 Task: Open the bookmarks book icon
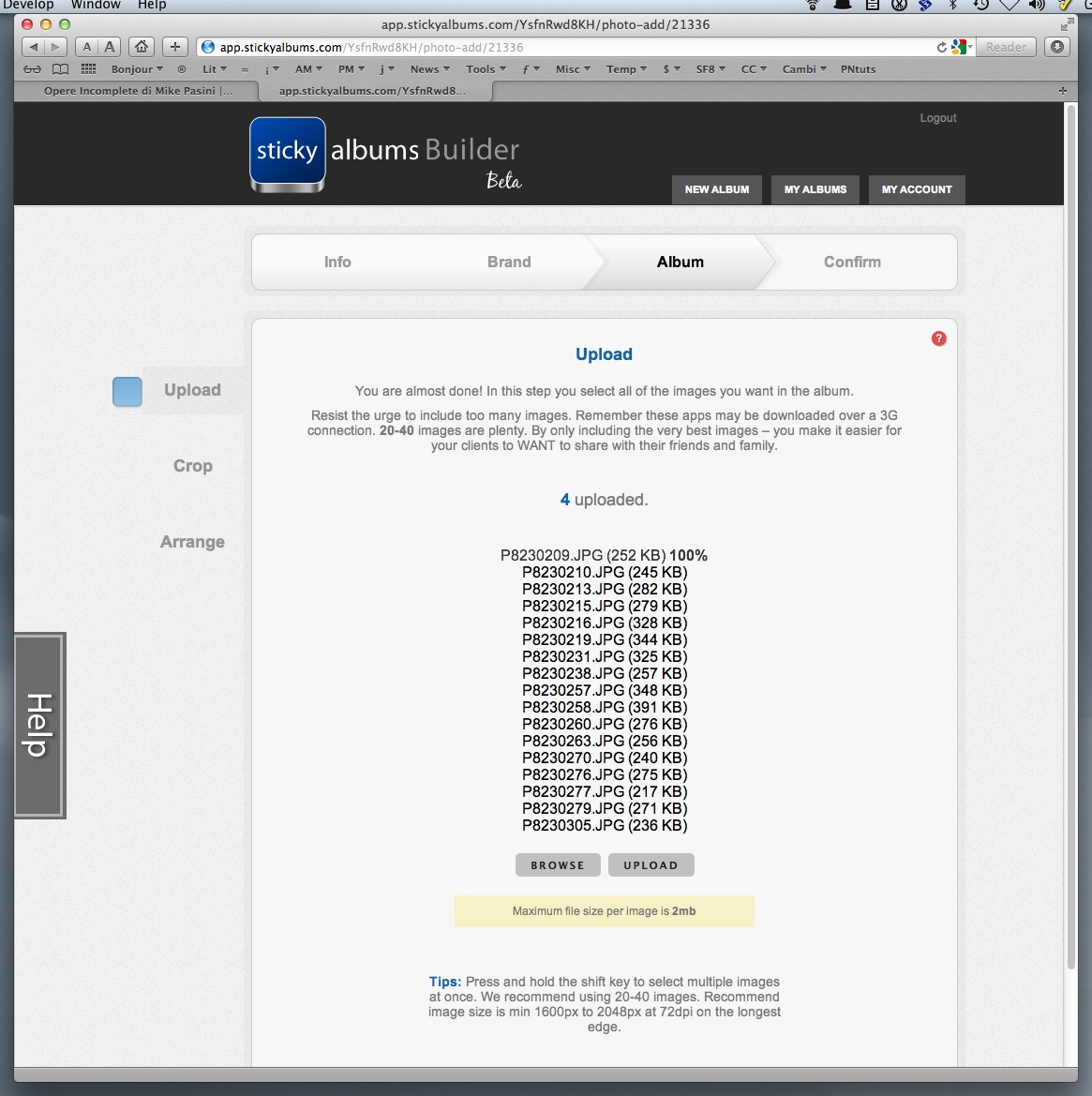[x=60, y=69]
